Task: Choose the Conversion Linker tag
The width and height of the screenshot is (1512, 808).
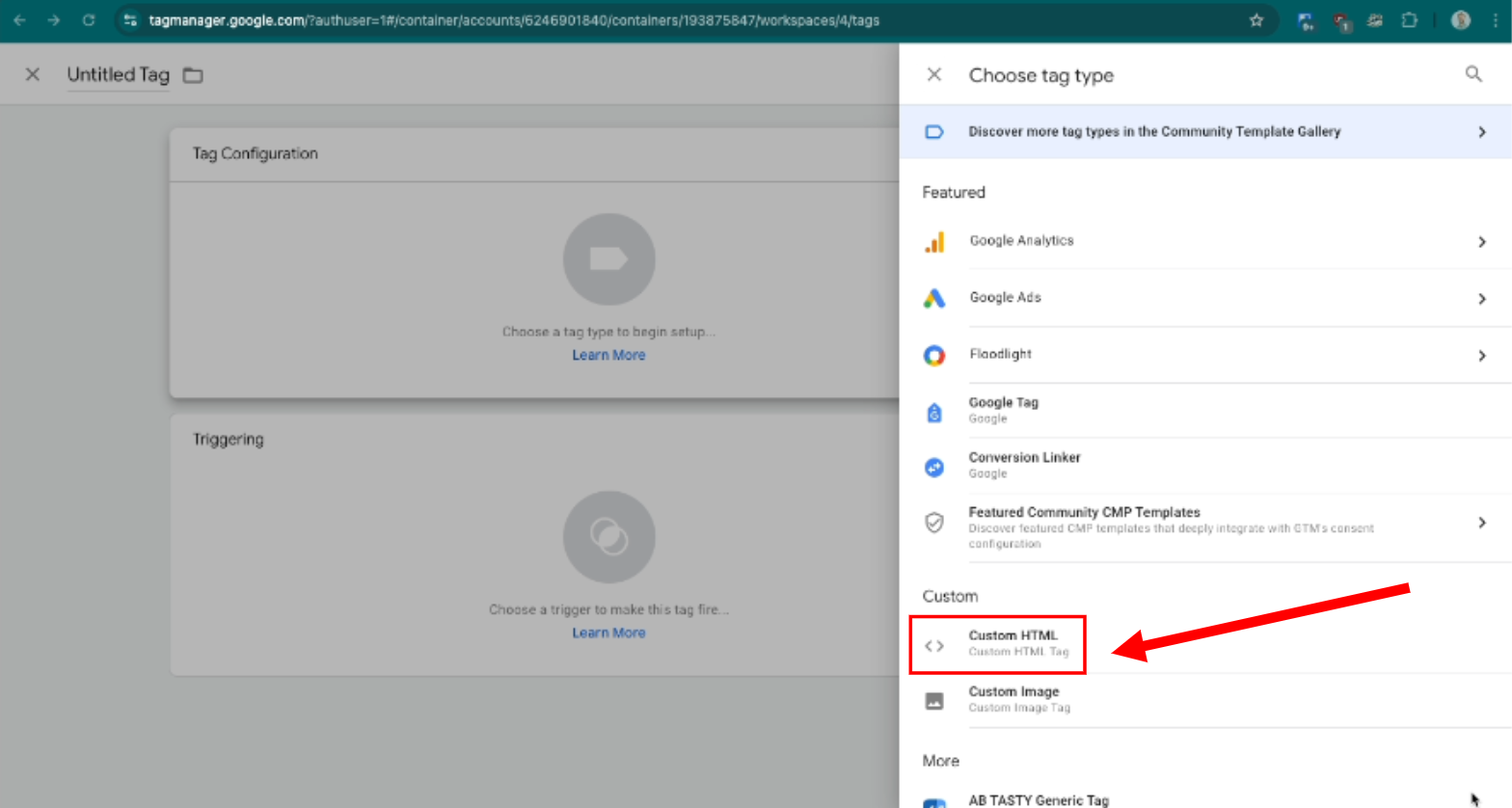Action: tap(1205, 467)
